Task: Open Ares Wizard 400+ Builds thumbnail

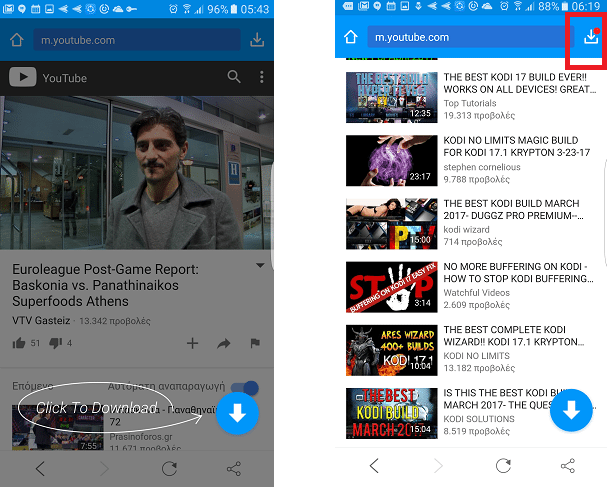Action: pos(392,350)
